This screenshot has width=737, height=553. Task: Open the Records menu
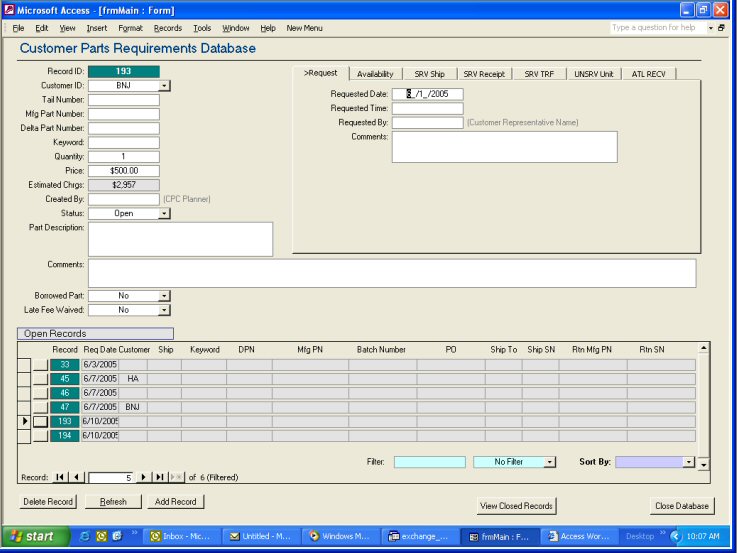[168, 28]
